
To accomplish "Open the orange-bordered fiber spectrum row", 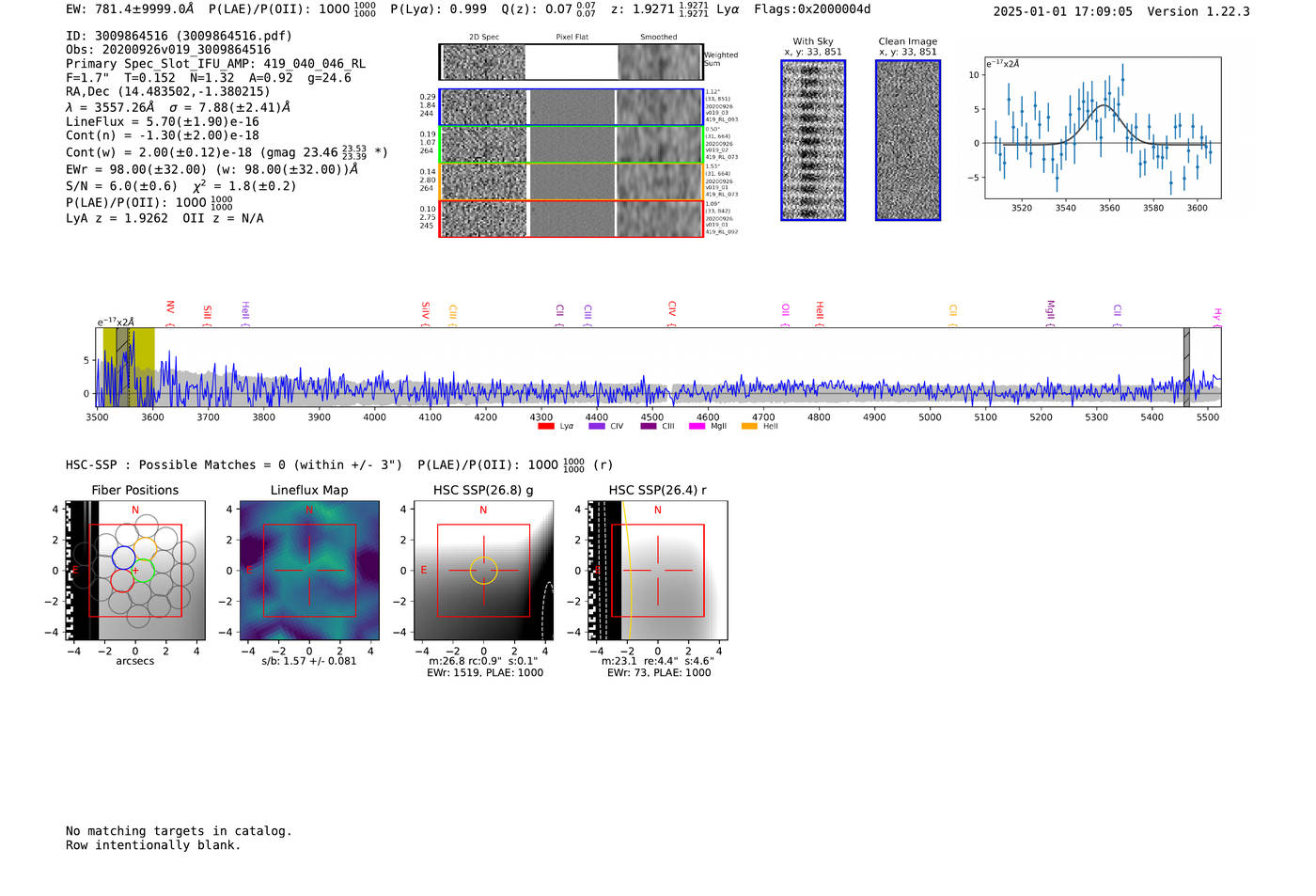I will [571, 181].
